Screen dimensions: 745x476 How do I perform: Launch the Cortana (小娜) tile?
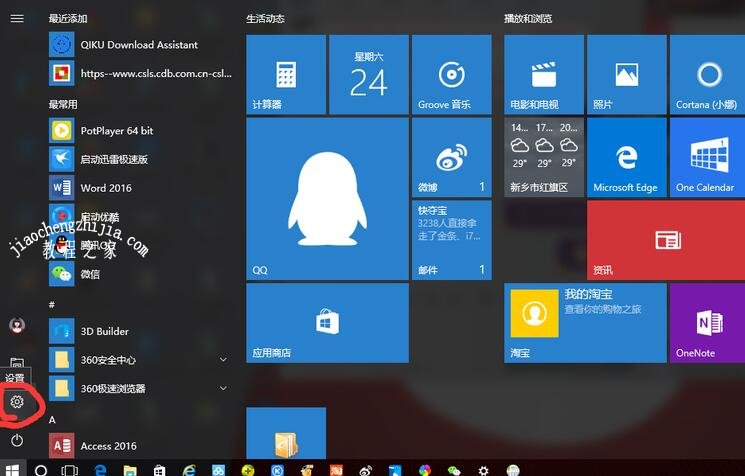707,75
